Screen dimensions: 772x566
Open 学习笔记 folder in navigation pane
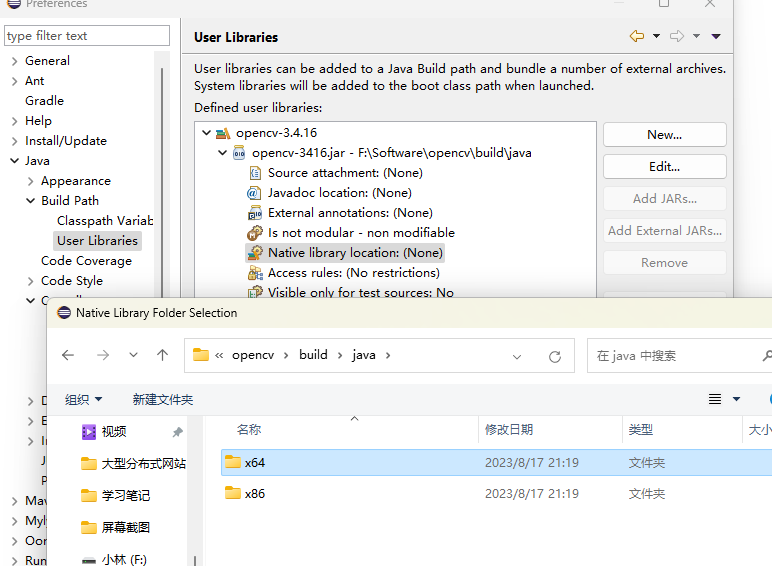125,496
